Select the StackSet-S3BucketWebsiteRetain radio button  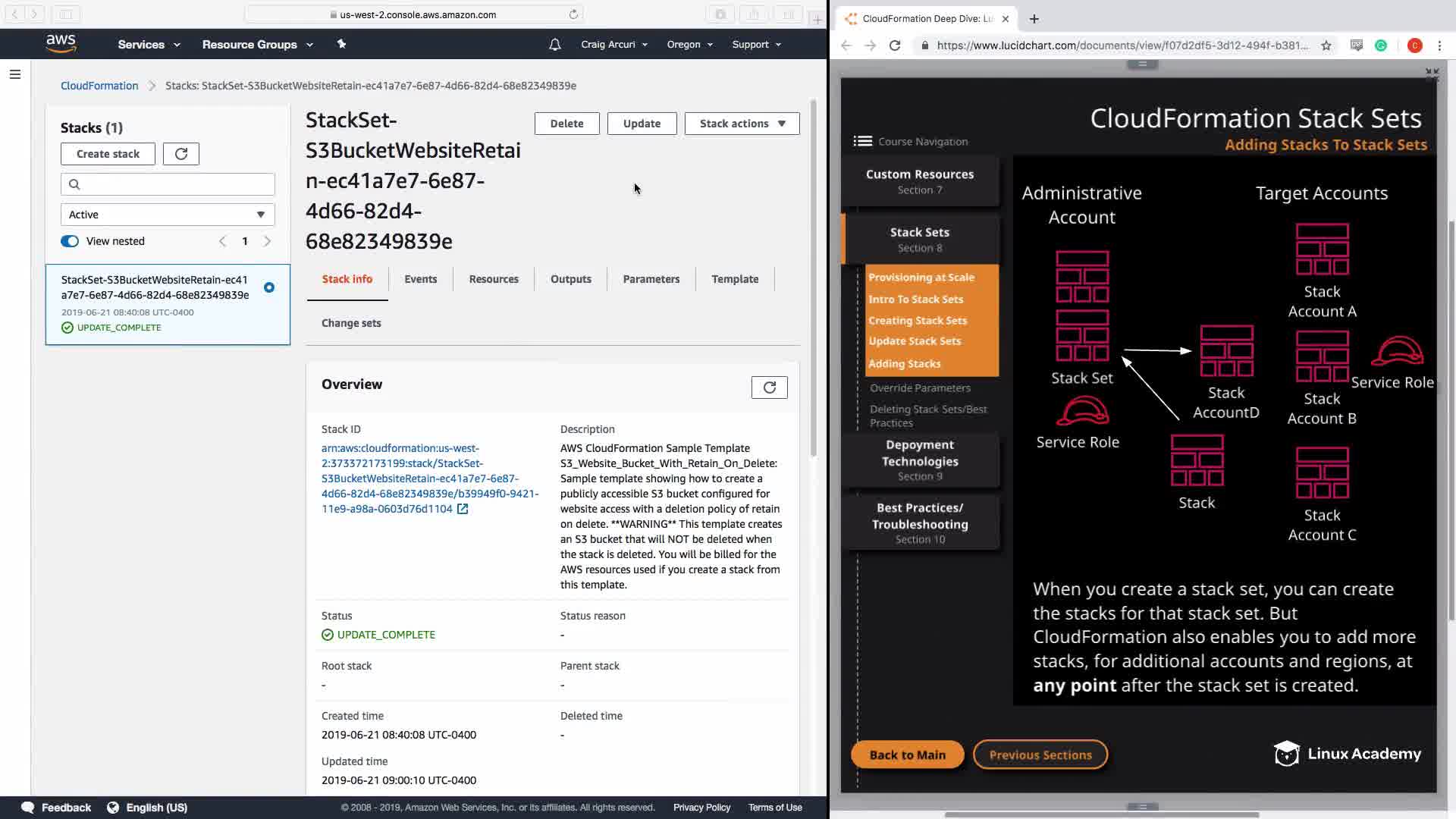click(x=269, y=287)
